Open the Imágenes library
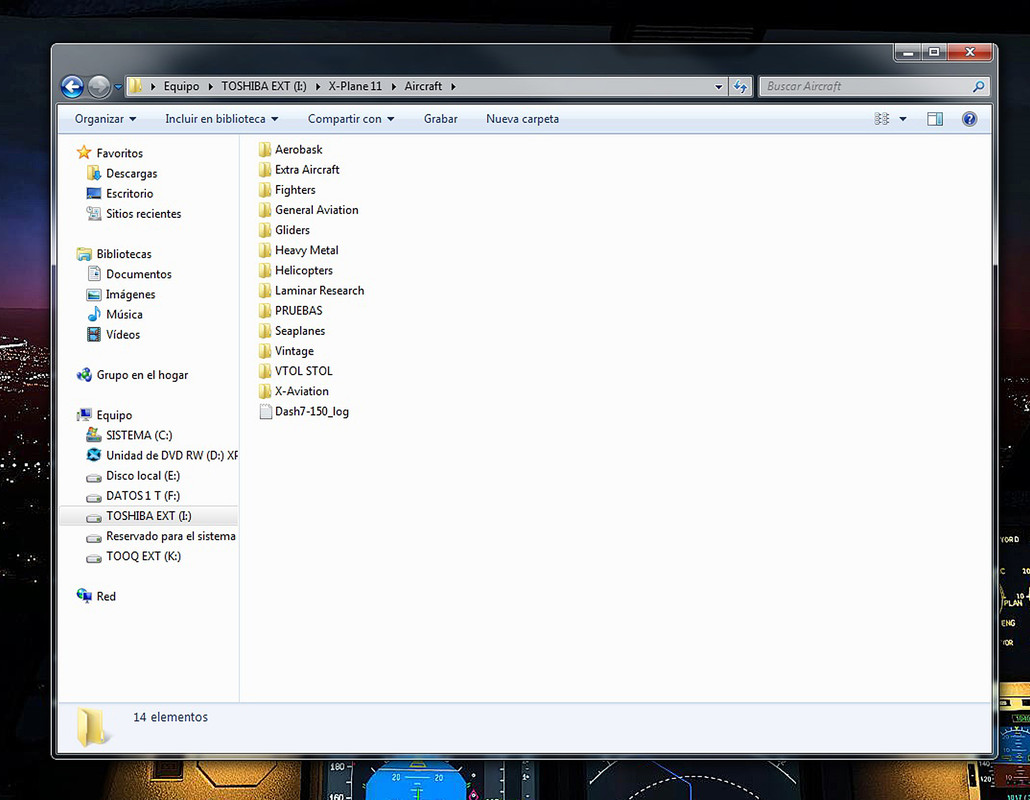1030x800 pixels. [x=131, y=294]
